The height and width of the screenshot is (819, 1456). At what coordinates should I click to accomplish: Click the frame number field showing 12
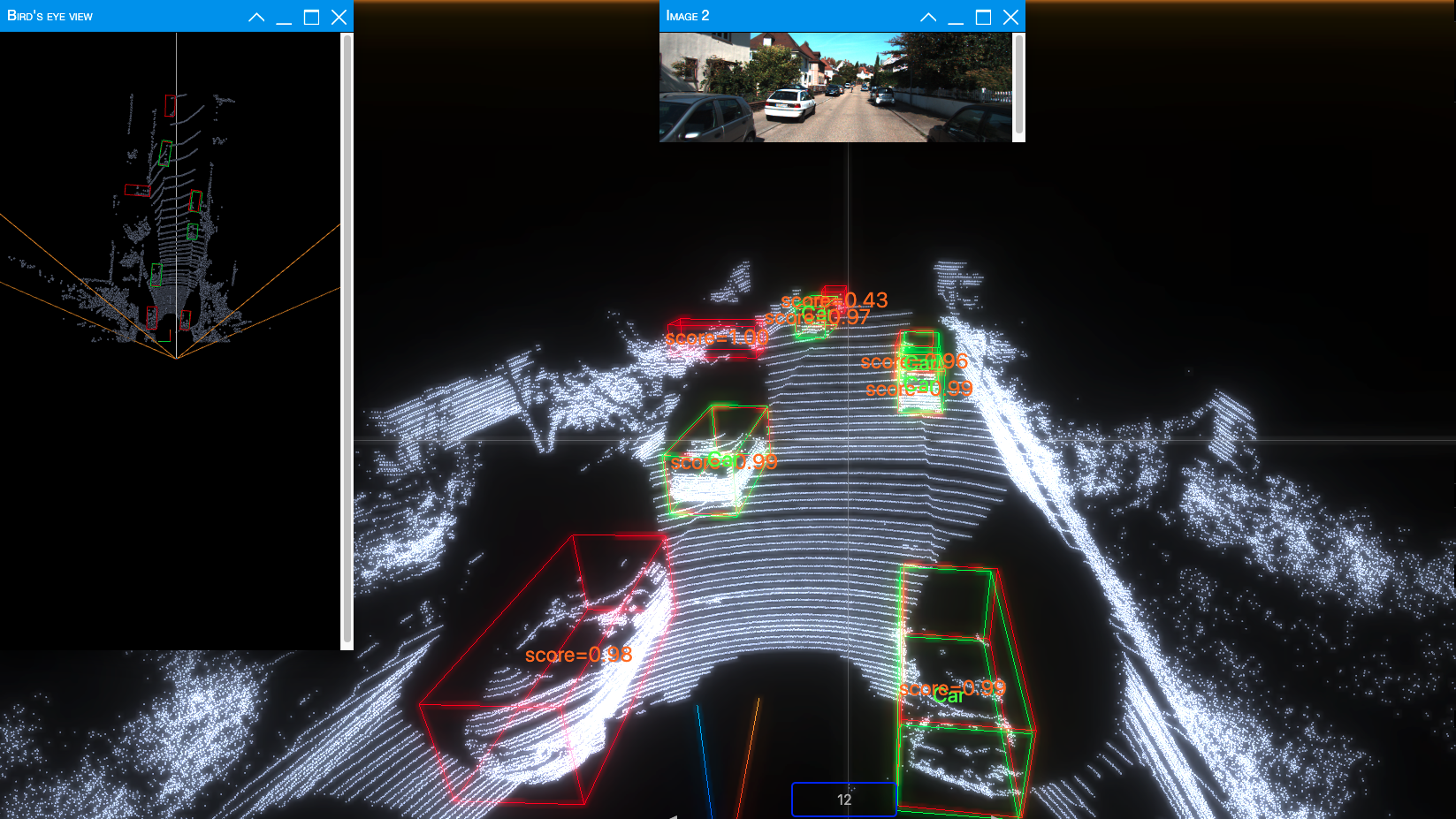pyautogui.click(x=844, y=799)
